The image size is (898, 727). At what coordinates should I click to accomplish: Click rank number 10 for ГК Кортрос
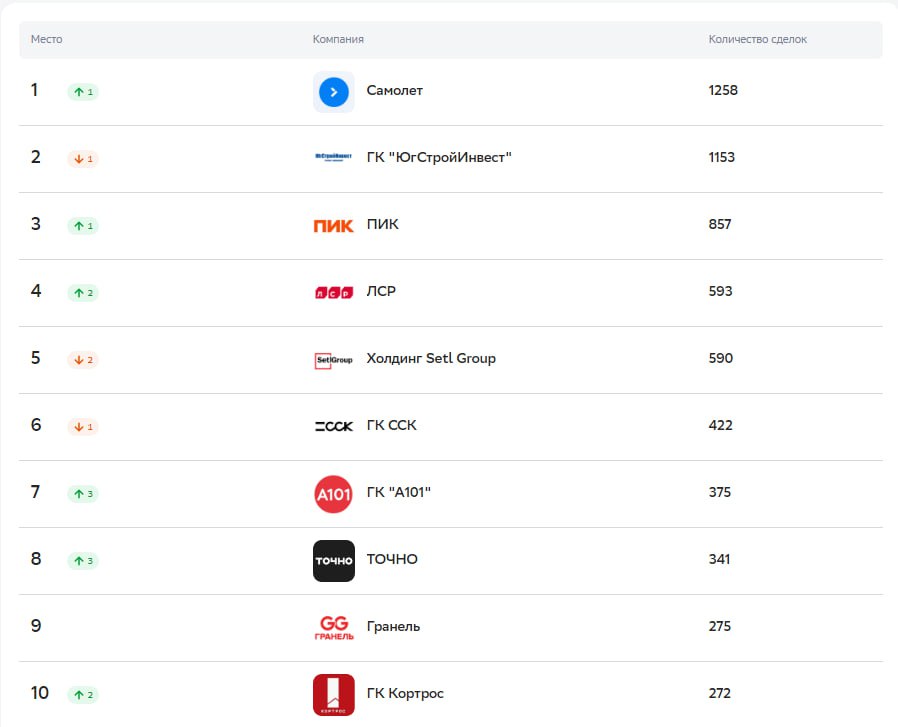click(40, 693)
